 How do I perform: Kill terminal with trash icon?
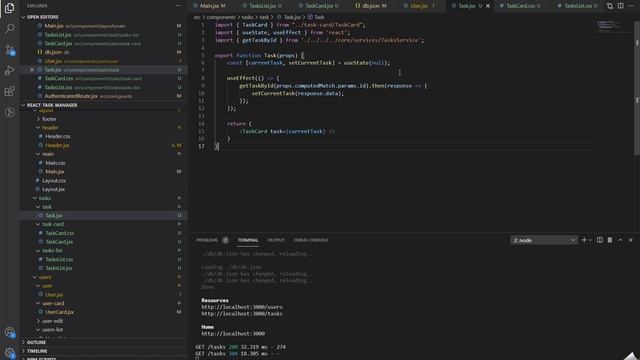(610, 240)
